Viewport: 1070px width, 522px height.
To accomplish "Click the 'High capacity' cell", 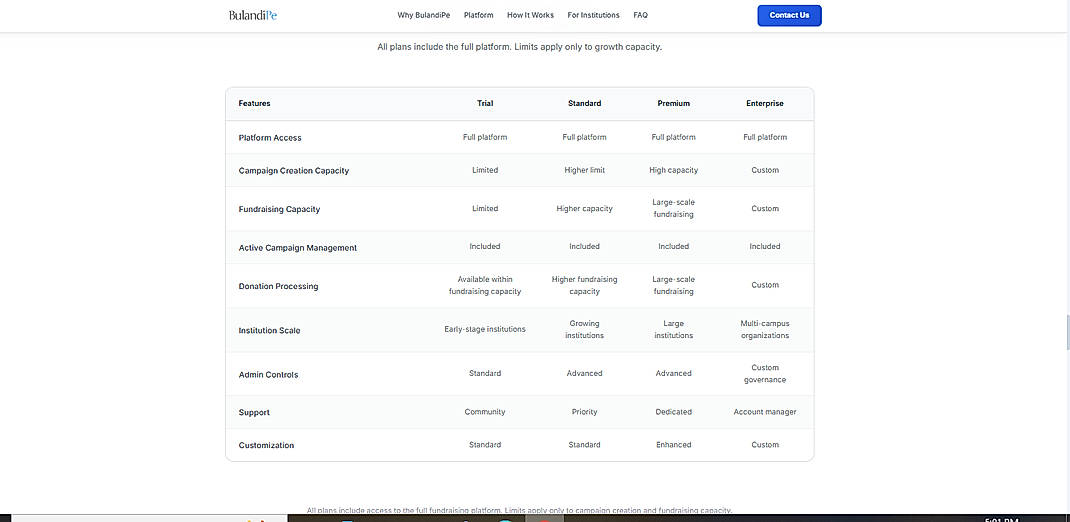I will click(x=674, y=170).
